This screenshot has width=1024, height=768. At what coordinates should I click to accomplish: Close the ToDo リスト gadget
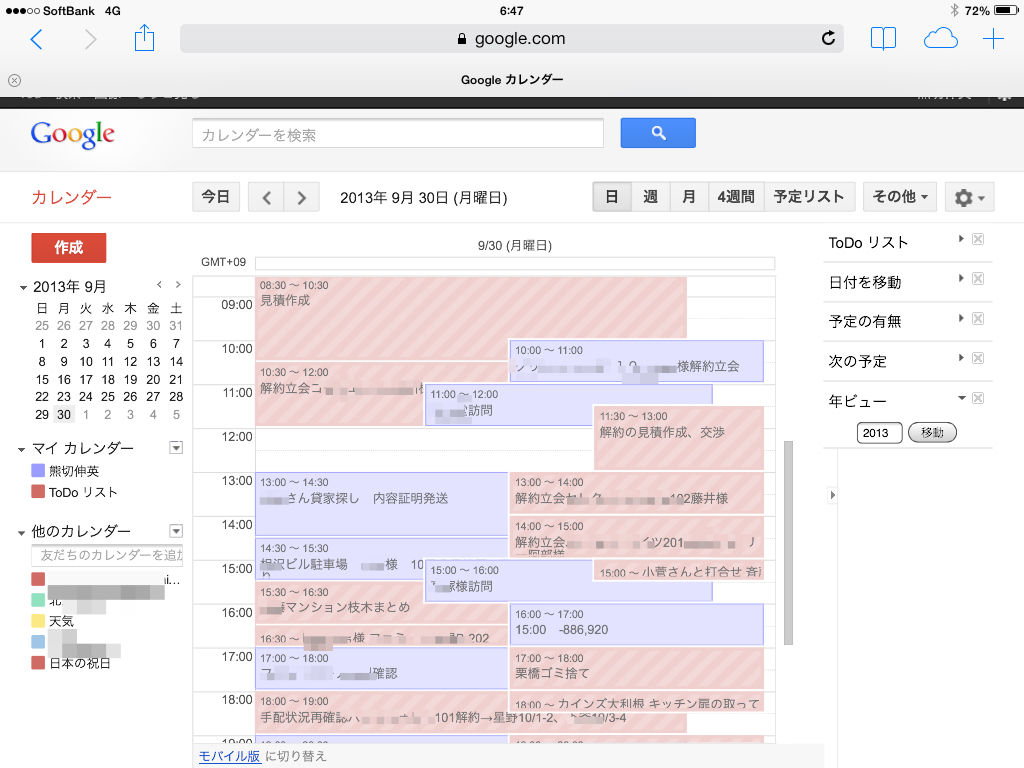pyautogui.click(x=978, y=239)
